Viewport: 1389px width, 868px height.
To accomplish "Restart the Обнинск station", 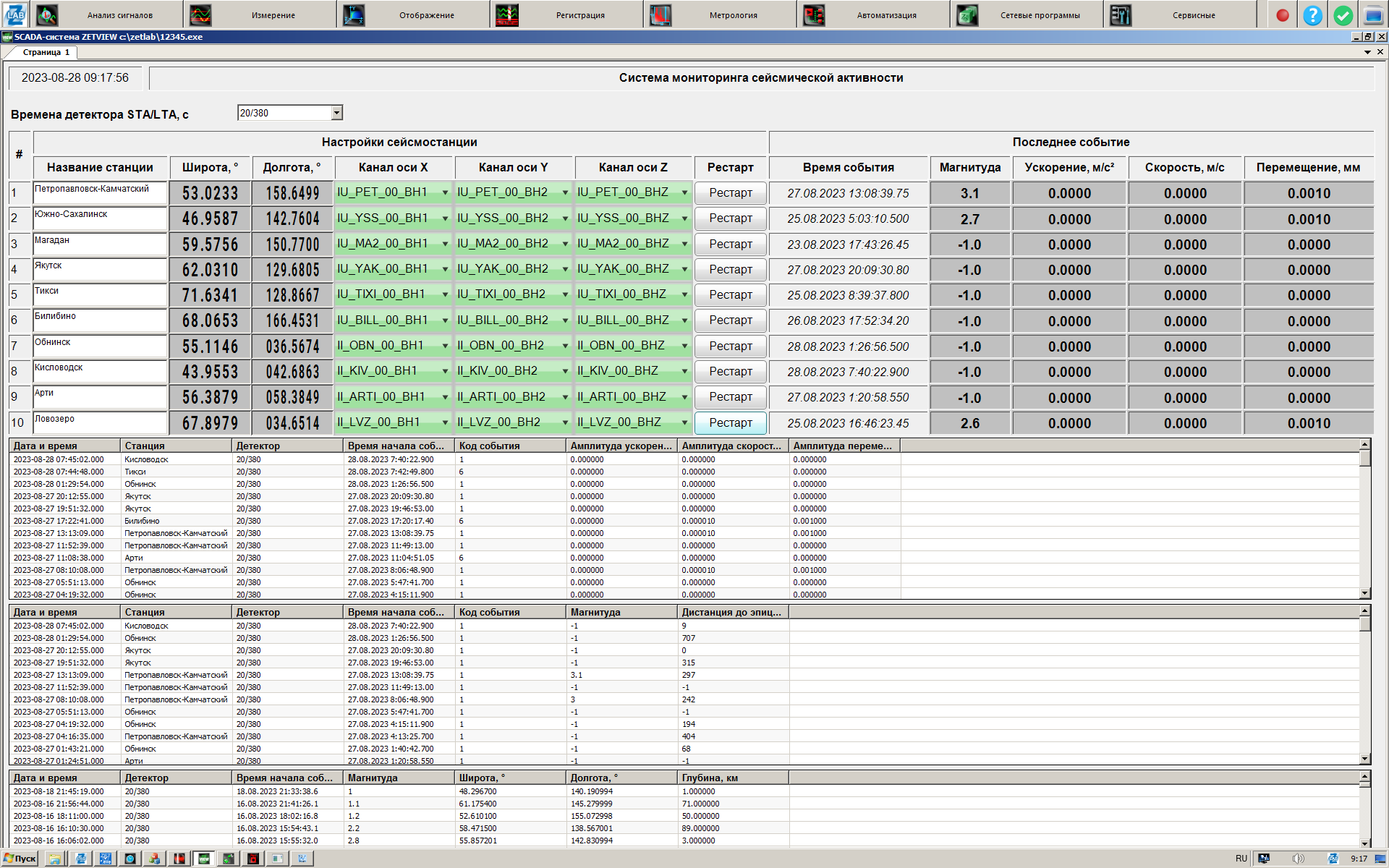I will (730, 346).
